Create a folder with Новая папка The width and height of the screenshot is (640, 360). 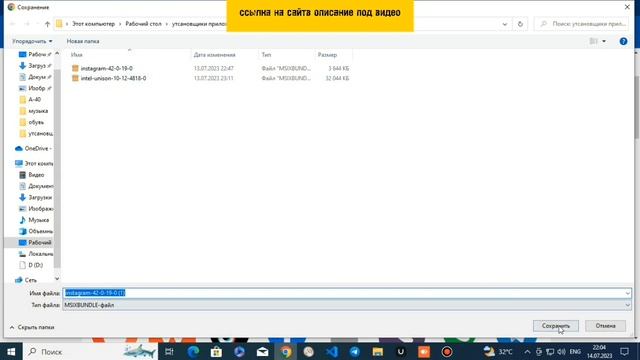[83, 41]
